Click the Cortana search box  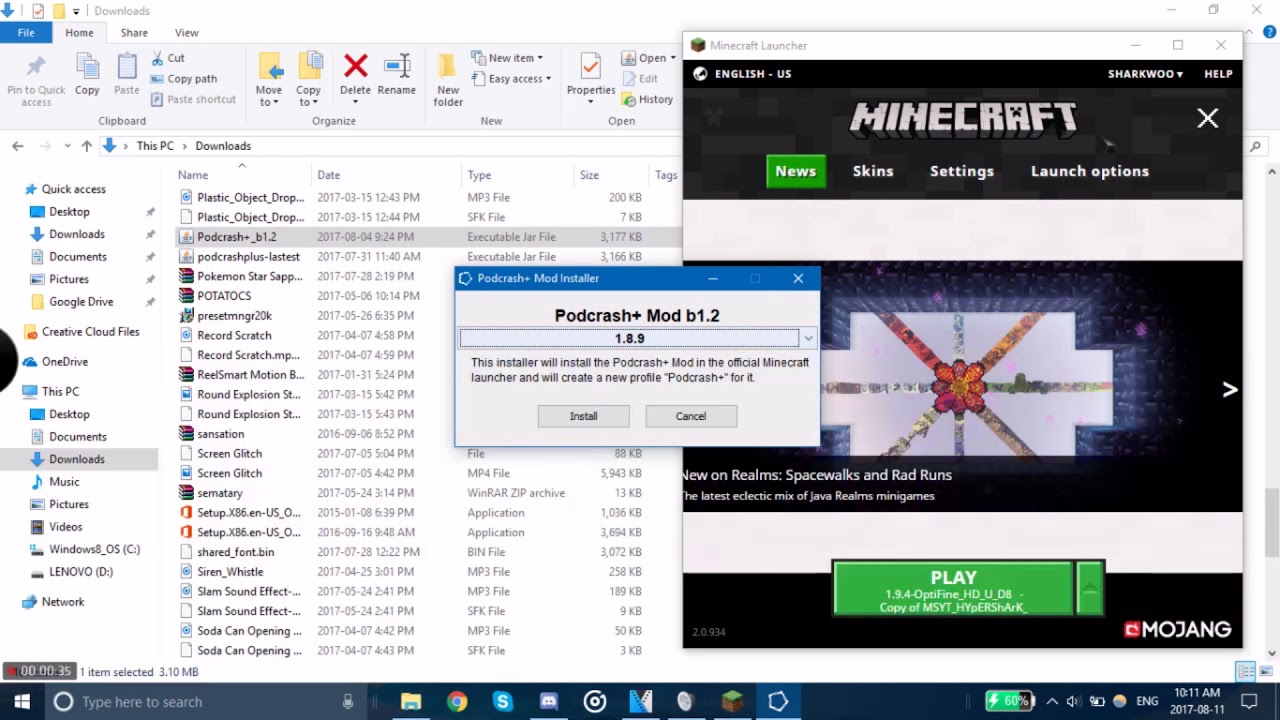pos(205,702)
